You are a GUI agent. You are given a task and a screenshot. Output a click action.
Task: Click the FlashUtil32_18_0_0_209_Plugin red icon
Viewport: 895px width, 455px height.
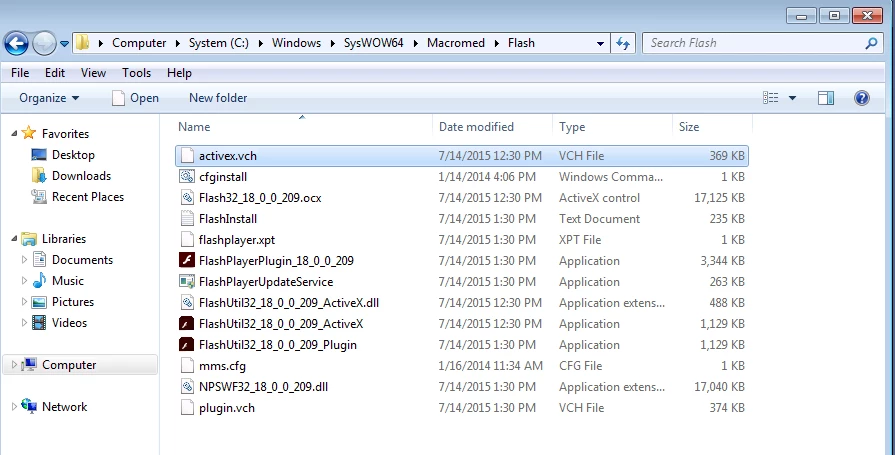coord(187,344)
